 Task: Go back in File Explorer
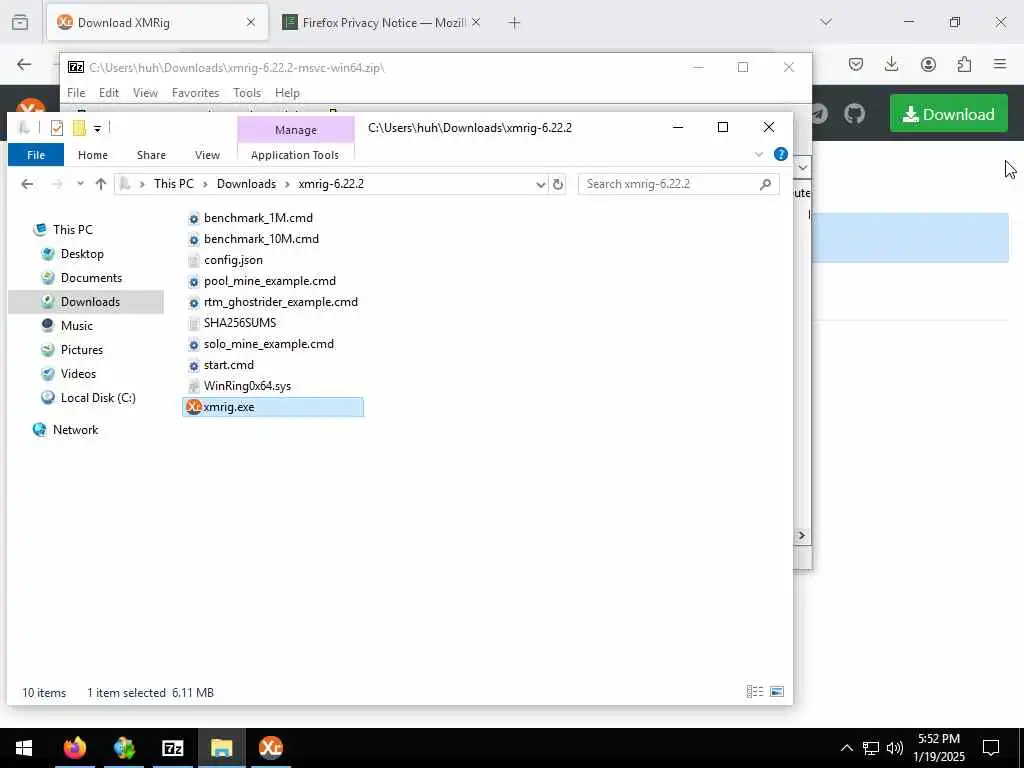coord(27,184)
